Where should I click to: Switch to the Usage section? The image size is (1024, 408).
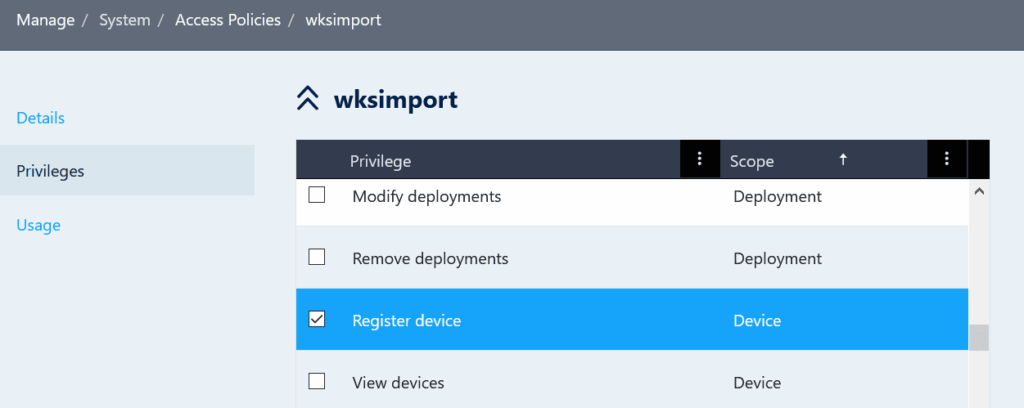pos(39,225)
